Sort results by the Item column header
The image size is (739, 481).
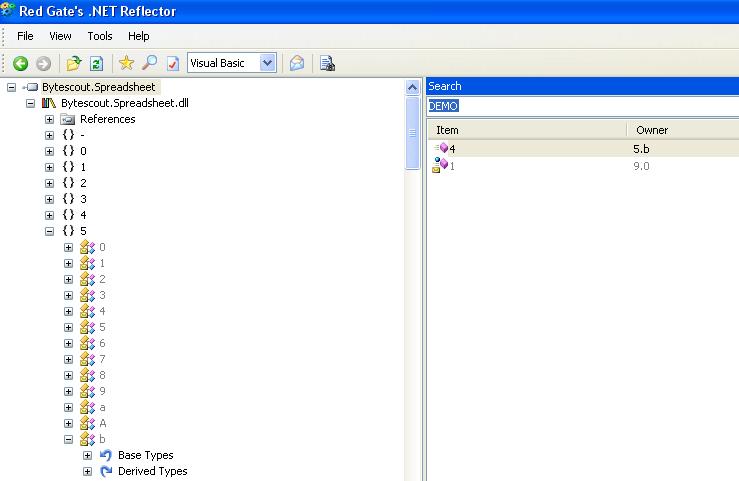click(527, 130)
